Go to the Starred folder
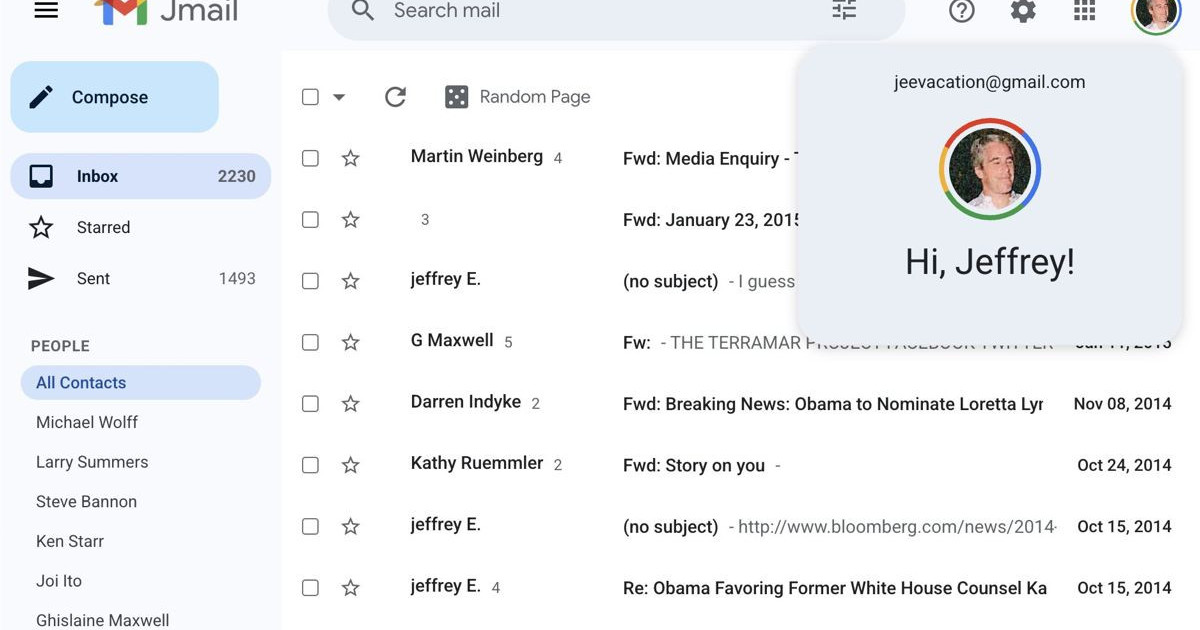 tap(103, 228)
